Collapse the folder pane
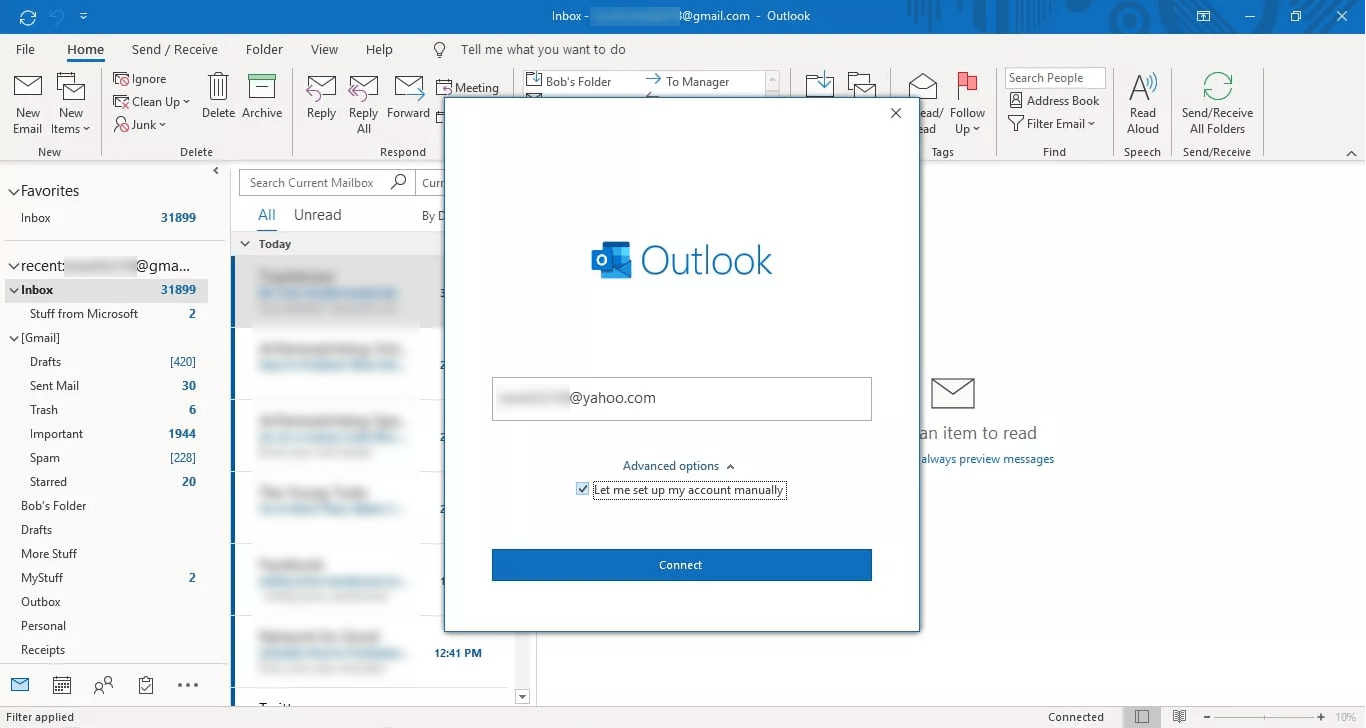Screen dimensions: 1366x728 tap(216, 171)
